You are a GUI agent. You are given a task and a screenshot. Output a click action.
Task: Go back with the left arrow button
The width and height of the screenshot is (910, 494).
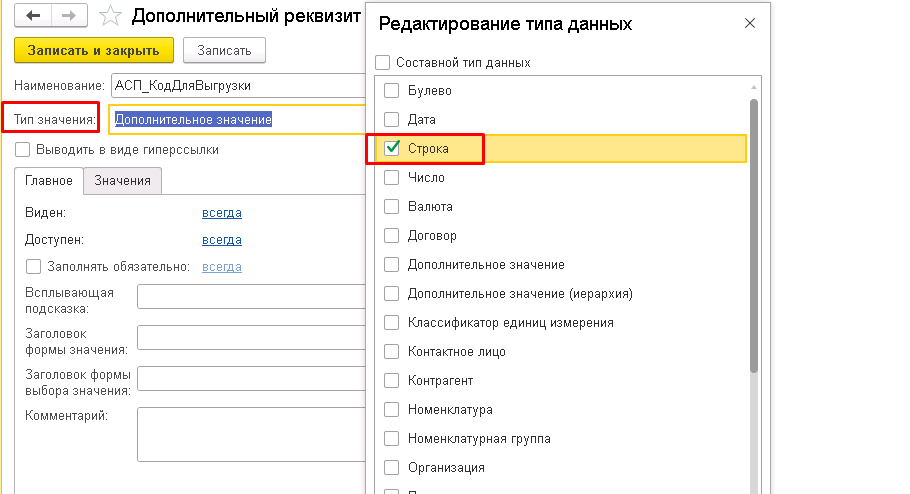pyautogui.click(x=33, y=16)
